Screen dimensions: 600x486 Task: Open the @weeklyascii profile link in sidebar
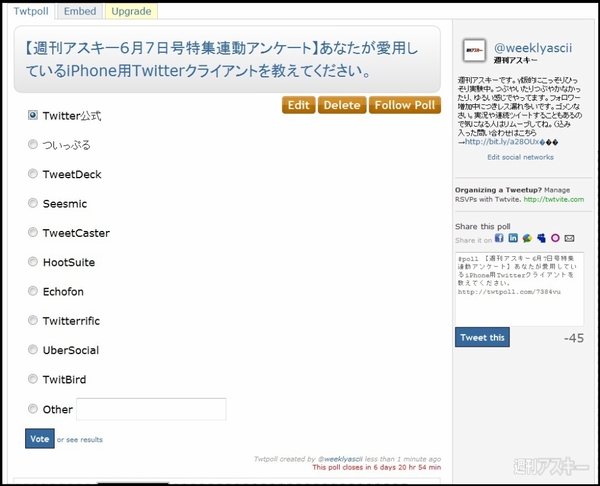coord(533,48)
